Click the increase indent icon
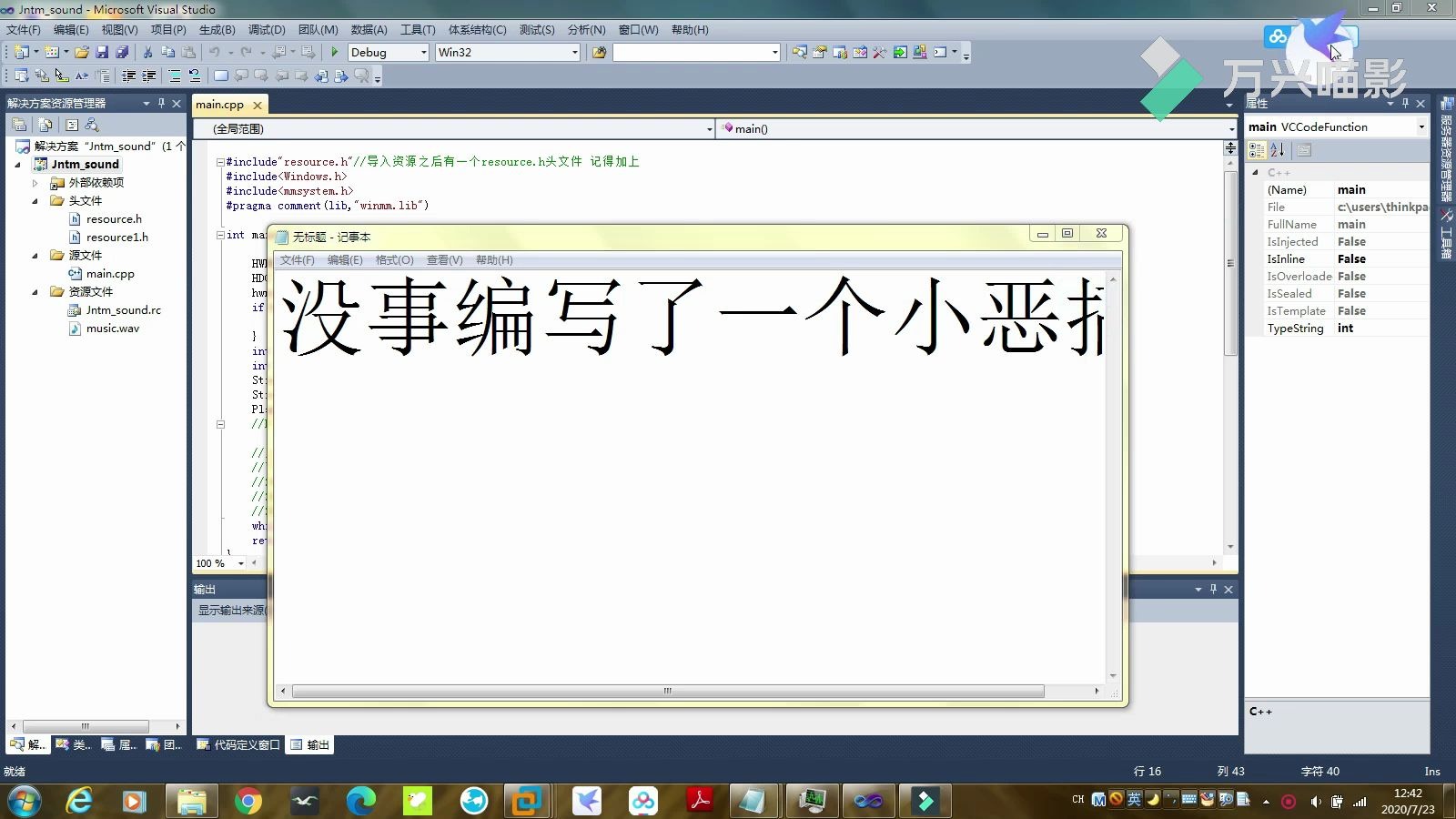This screenshot has height=819, width=1456. point(149,76)
